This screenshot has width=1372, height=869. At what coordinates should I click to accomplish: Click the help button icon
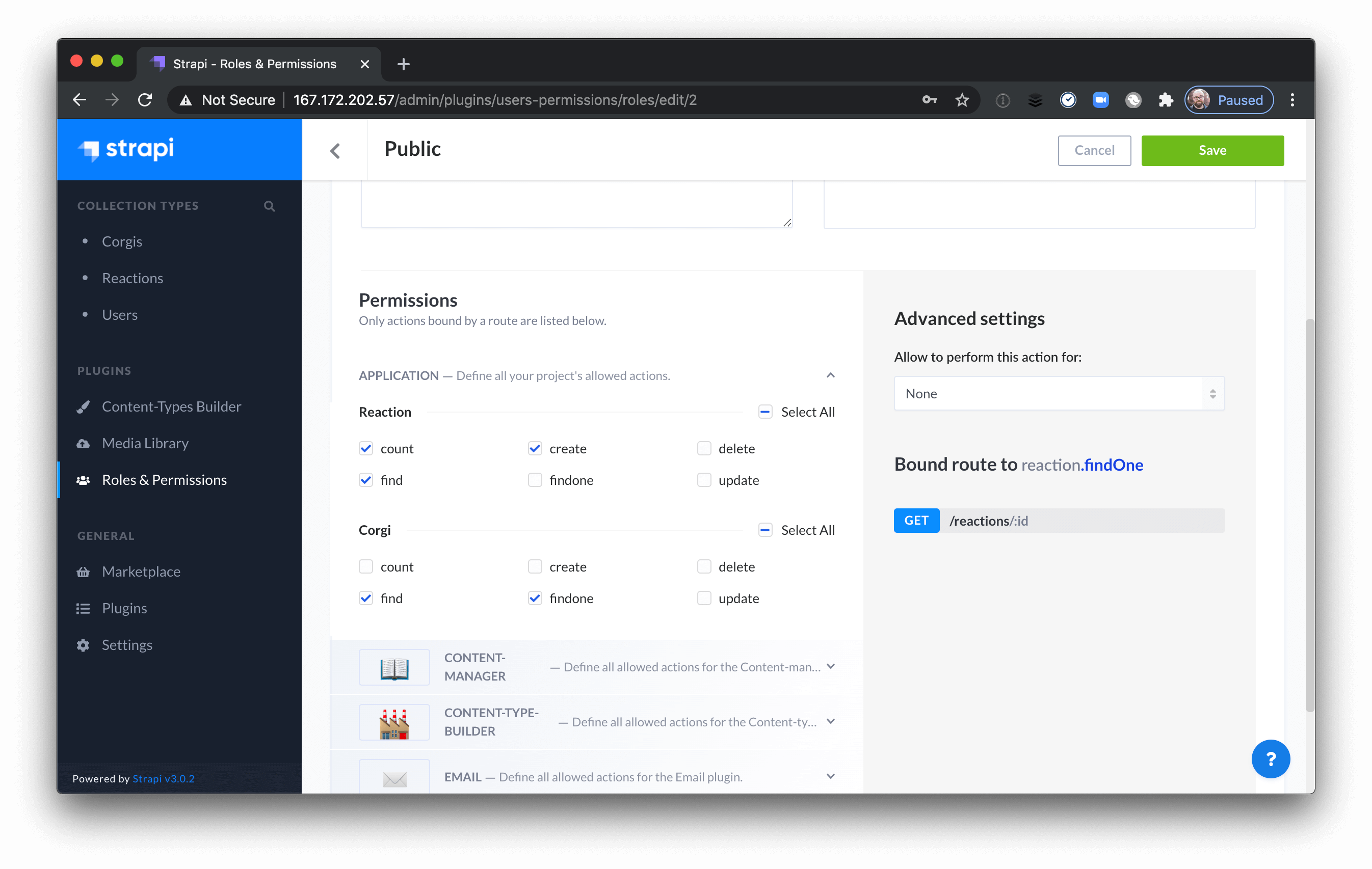(1271, 758)
